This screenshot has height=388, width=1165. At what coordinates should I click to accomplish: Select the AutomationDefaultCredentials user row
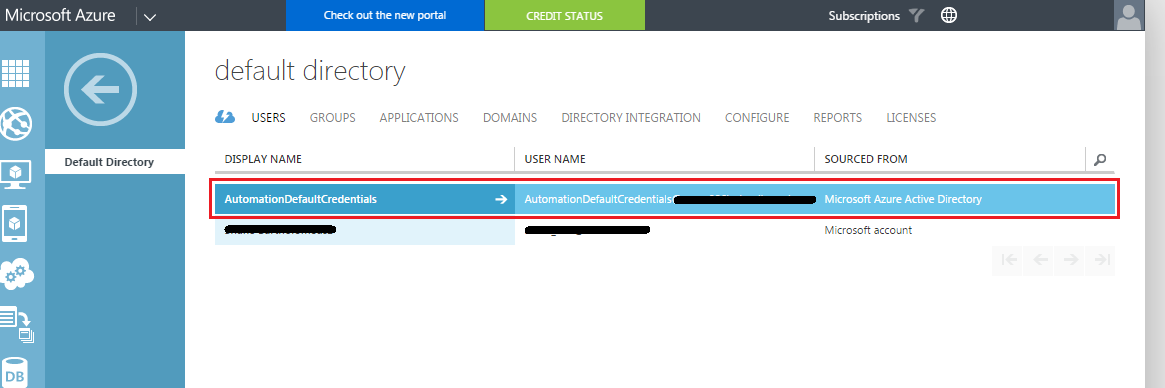(x=665, y=199)
